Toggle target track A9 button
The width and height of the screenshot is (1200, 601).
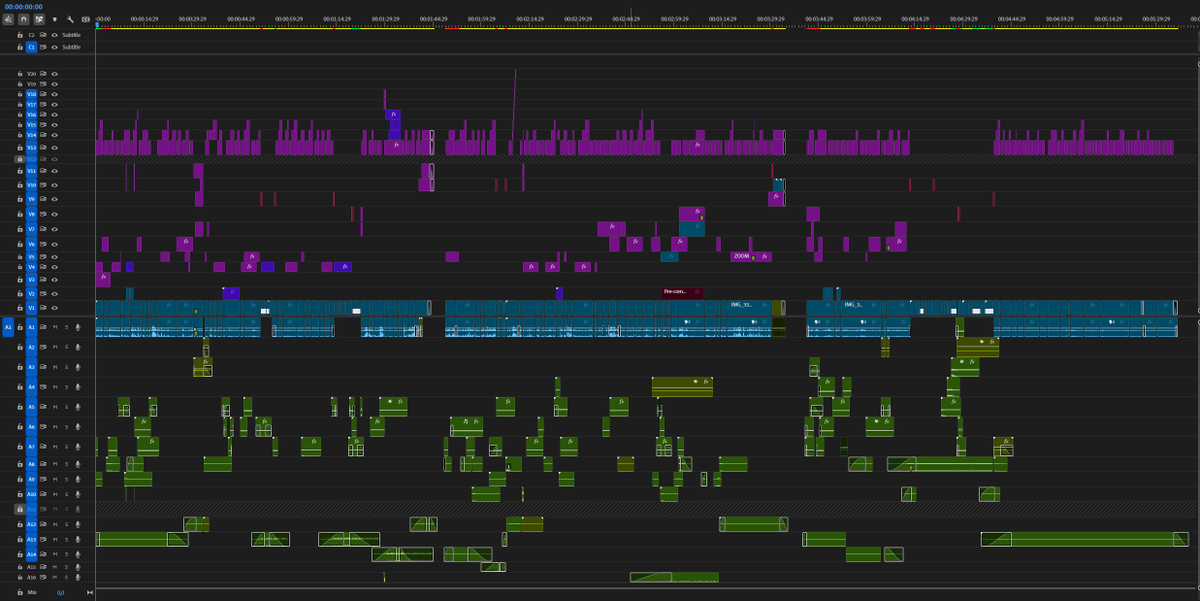[x=31, y=479]
